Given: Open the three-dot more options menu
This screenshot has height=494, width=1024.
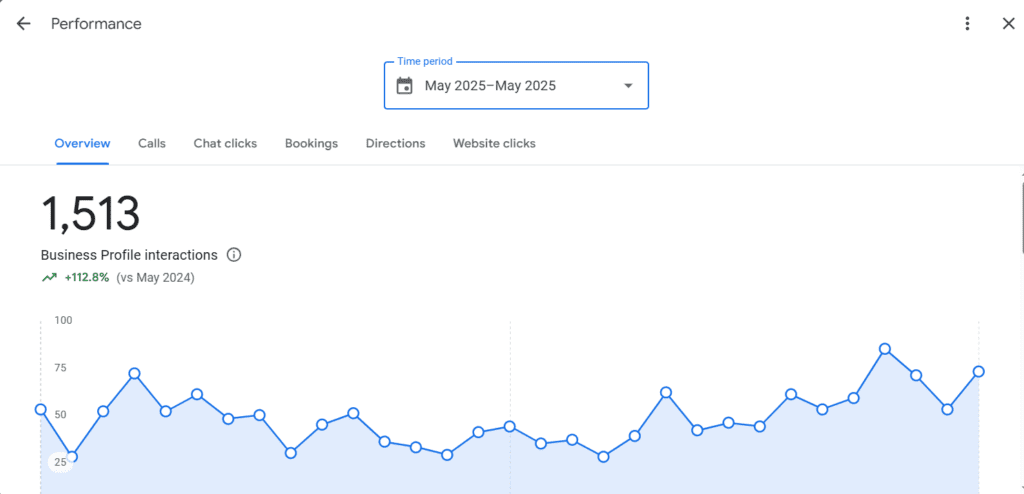Looking at the screenshot, I should click(x=967, y=24).
